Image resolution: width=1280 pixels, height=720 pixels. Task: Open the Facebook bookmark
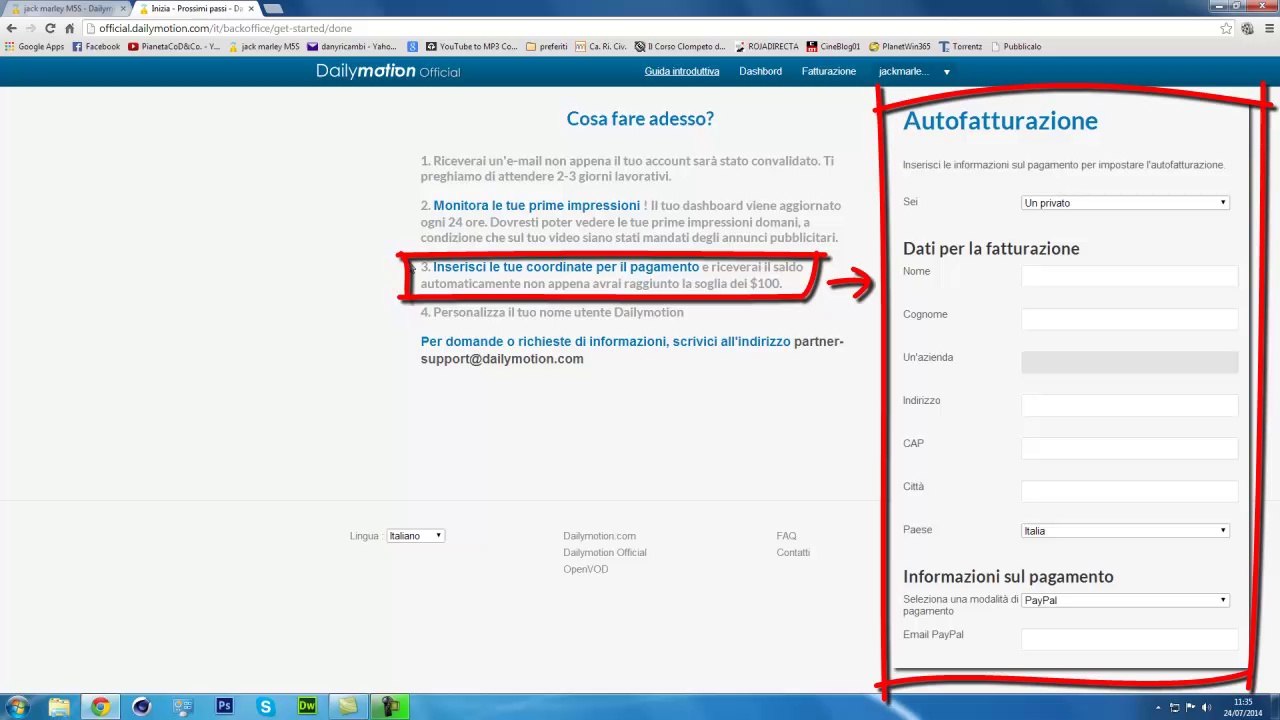(96, 46)
